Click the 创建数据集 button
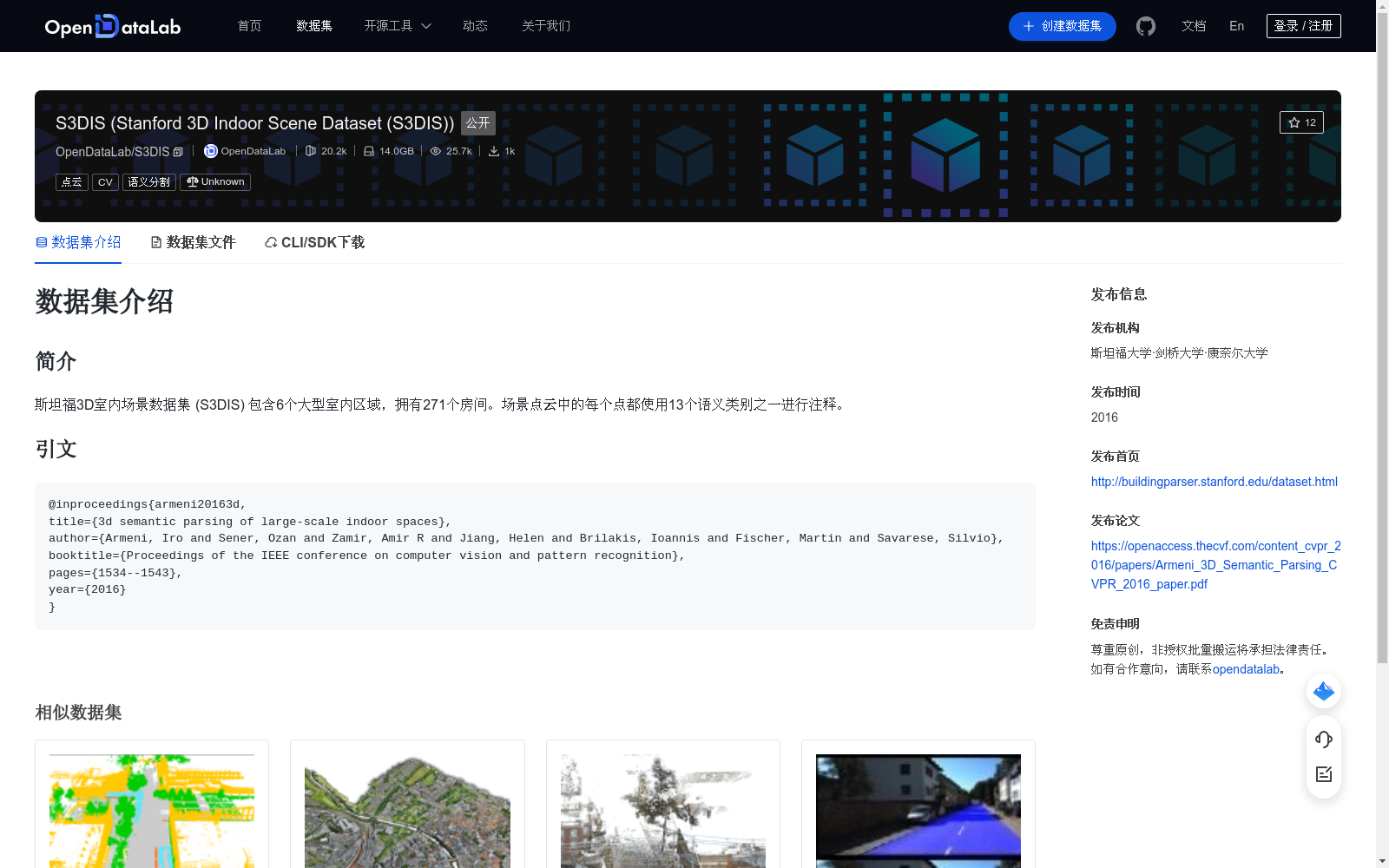The width and height of the screenshot is (1389, 868). 1062,26
